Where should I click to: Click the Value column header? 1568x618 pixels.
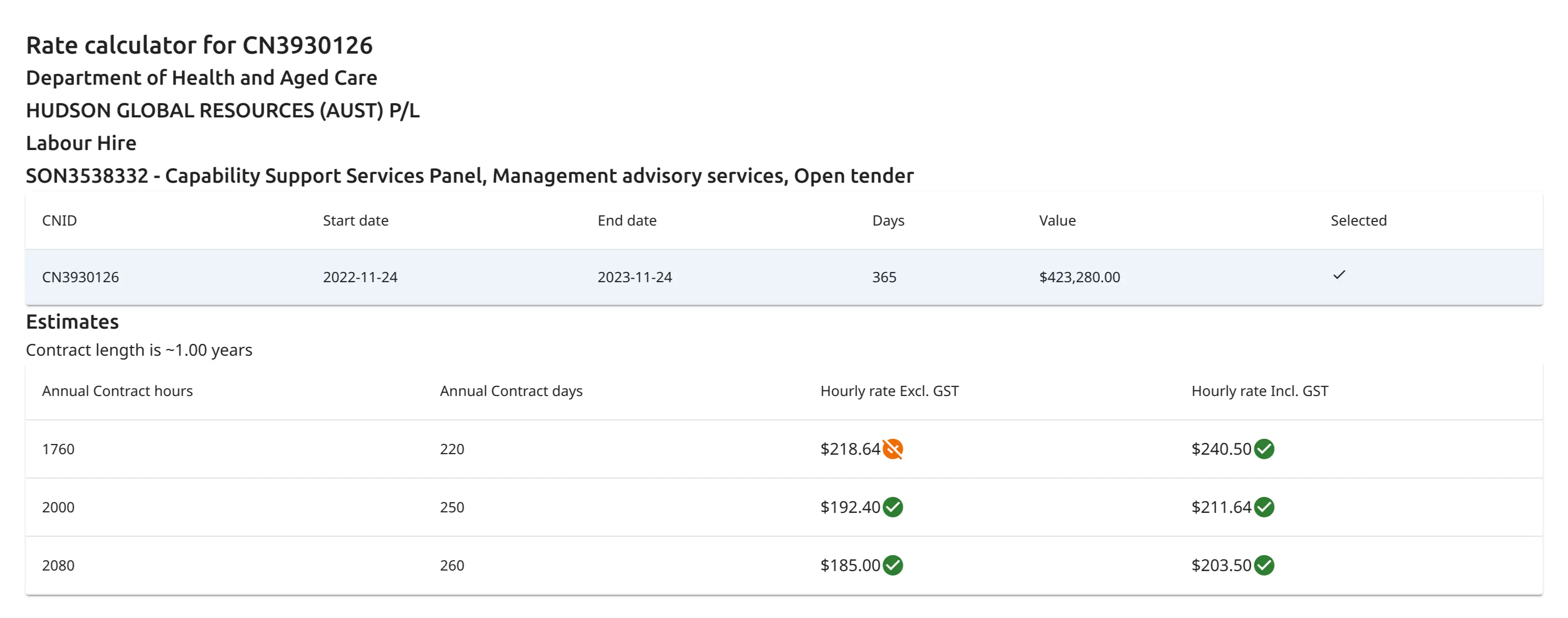pyautogui.click(x=1057, y=220)
